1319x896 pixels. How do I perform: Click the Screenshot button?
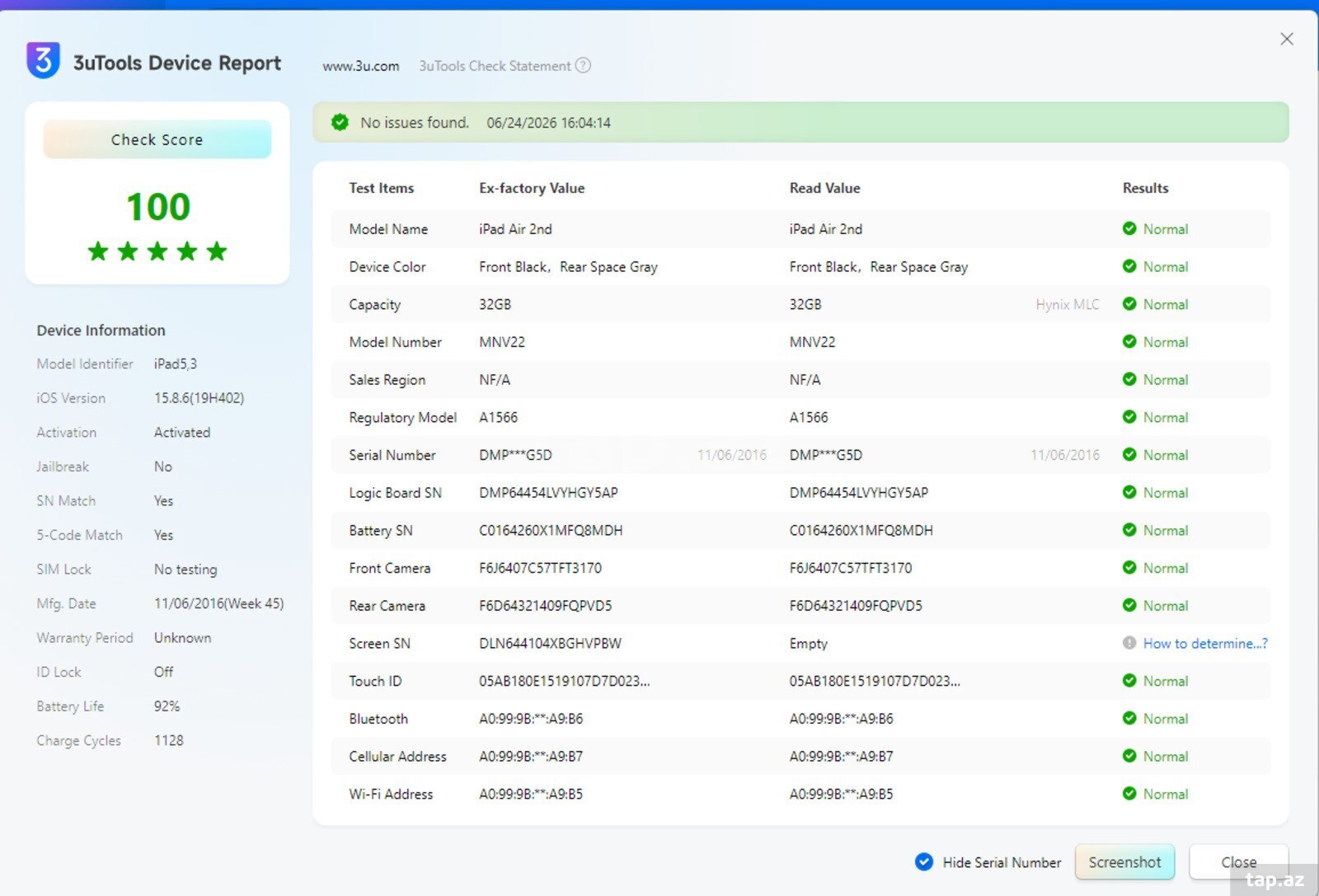tap(1124, 862)
